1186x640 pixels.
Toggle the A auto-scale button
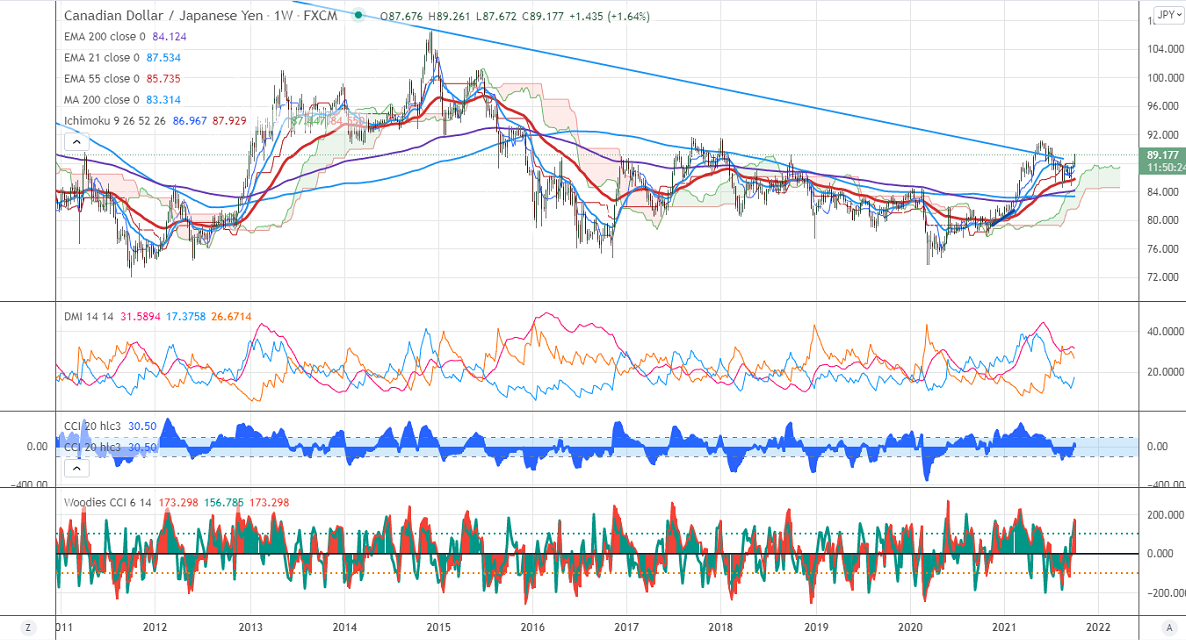click(x=1170, y=627)
